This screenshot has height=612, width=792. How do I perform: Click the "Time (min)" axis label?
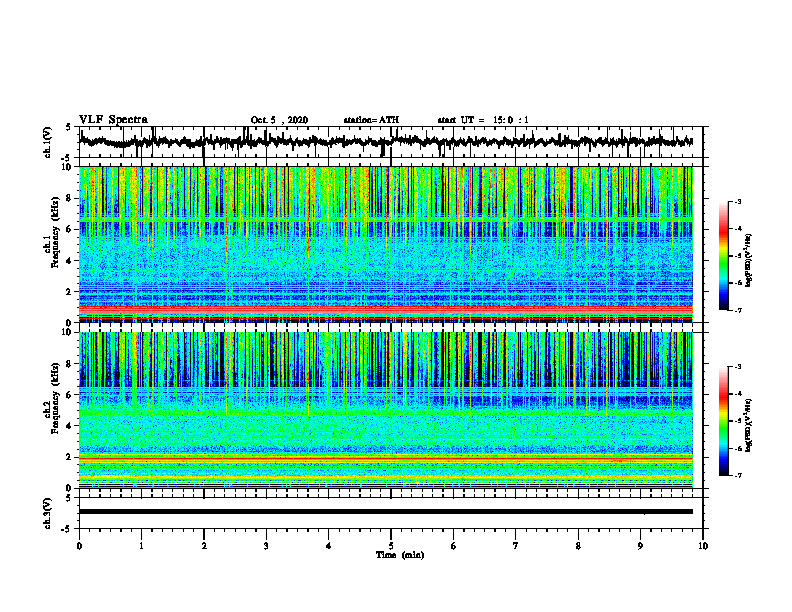[x=400, y=555]
